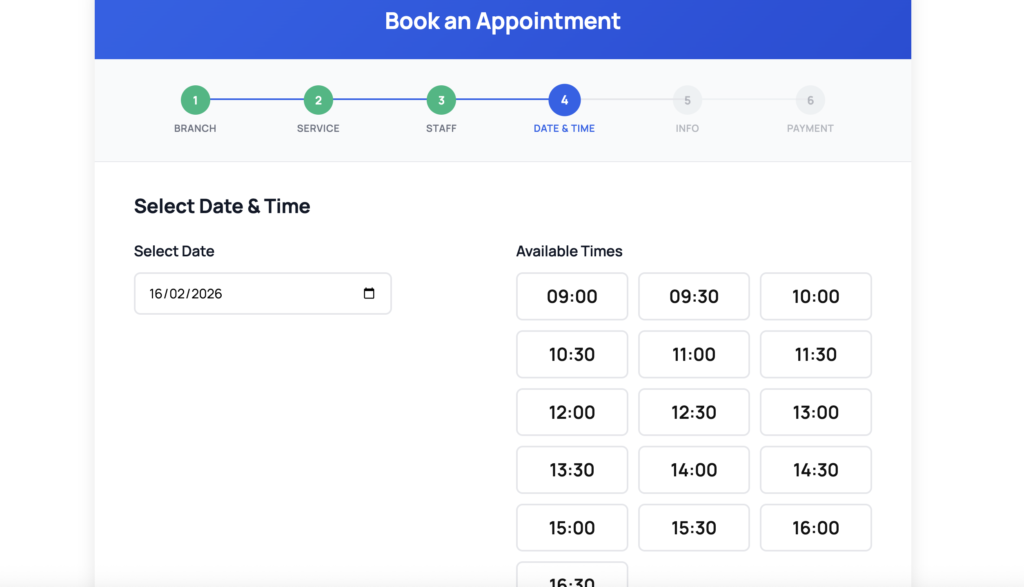Image resolution: width=1024 pixels, height=587 pixels.
Task: Go back to step 1 Branch
Action: tap(195, 100)
